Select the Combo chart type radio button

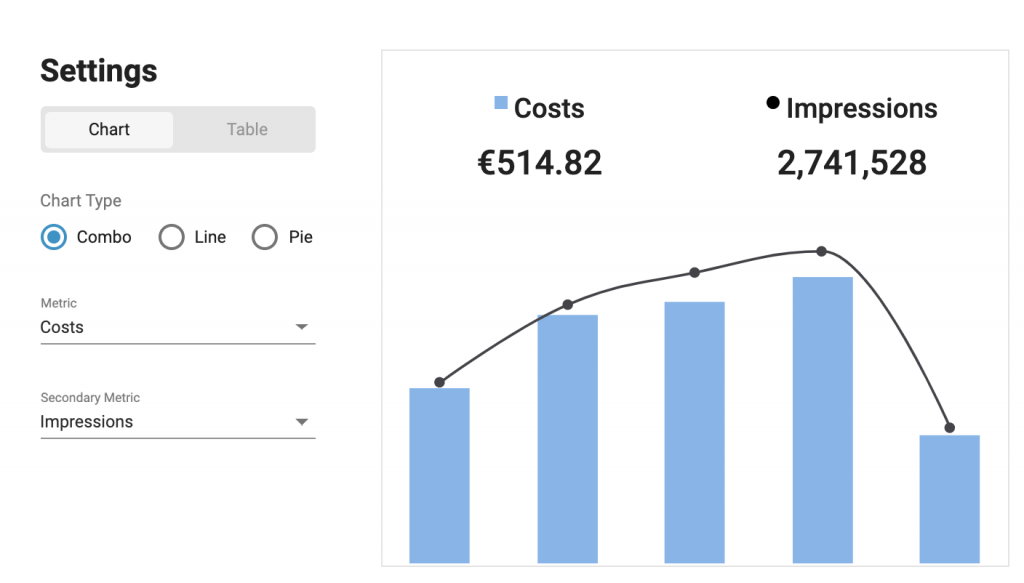54,237
